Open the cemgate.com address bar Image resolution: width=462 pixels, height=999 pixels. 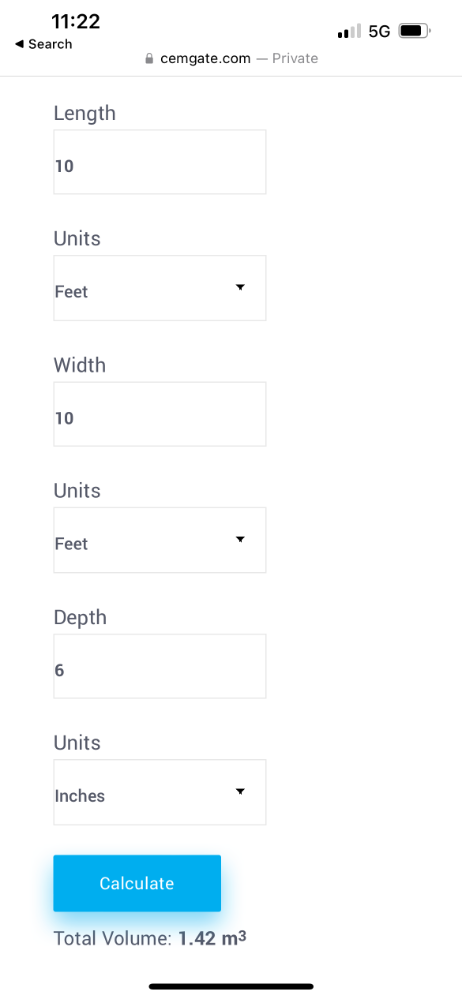(x=231, y=59)
